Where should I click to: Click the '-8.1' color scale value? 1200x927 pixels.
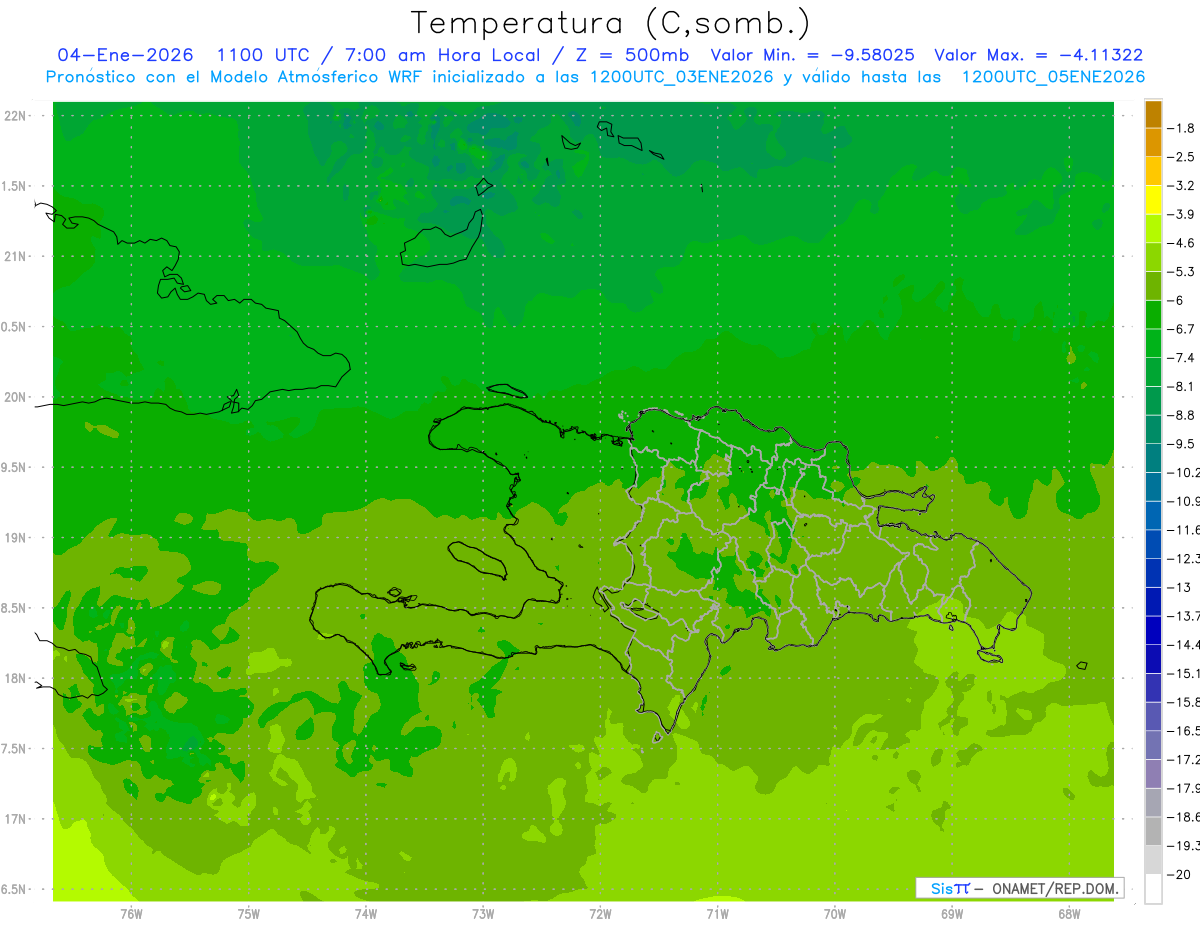(1181, 386)
